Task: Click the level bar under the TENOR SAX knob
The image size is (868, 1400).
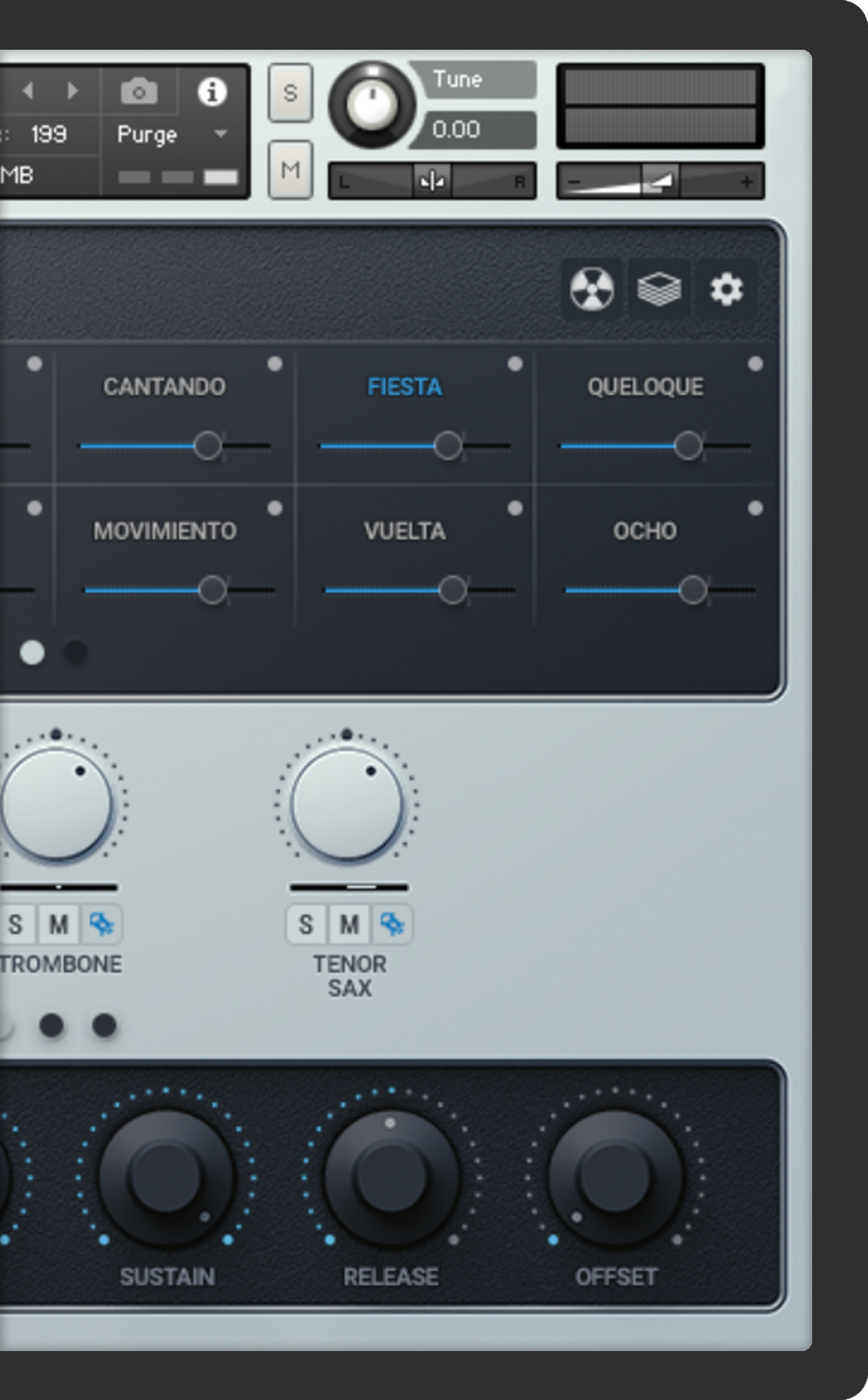Action: pos(349,887)
